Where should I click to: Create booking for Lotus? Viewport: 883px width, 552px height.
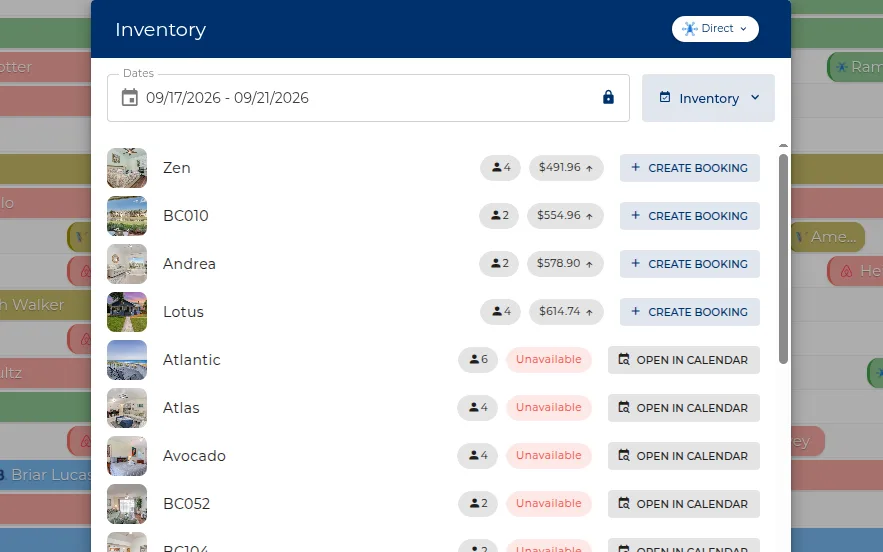(690, 311)
